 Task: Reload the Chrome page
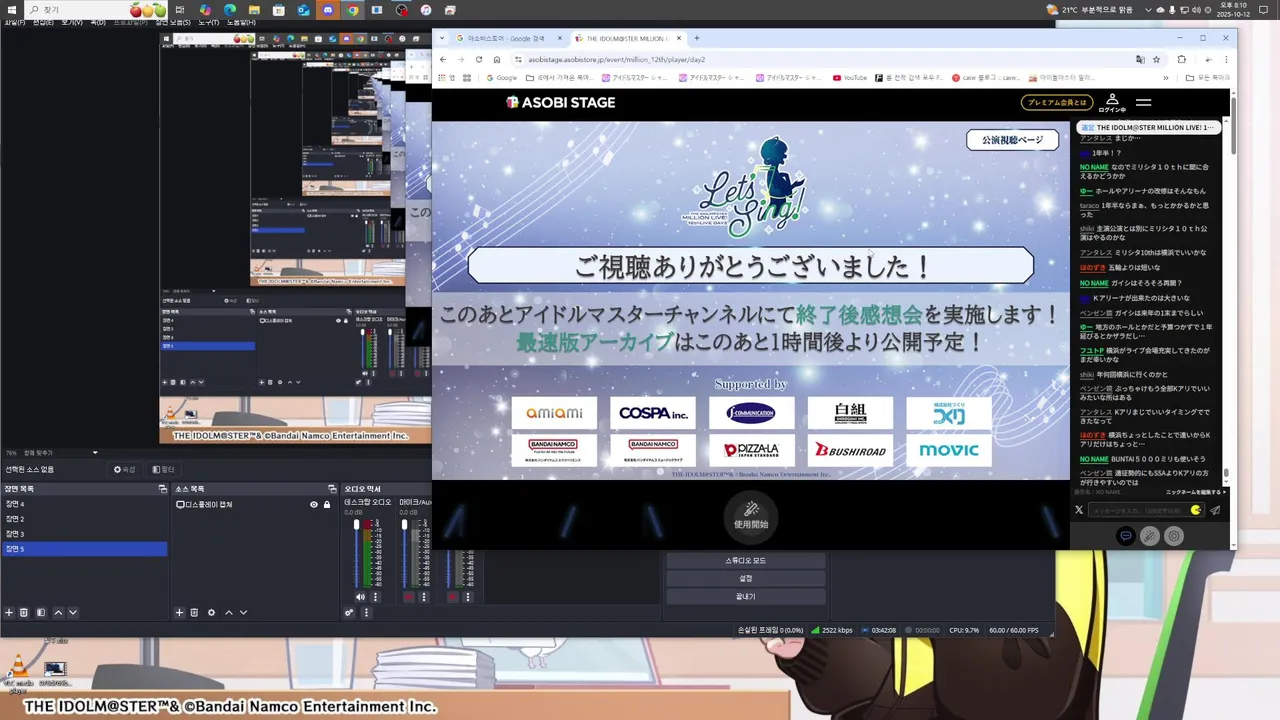[479, 59]
